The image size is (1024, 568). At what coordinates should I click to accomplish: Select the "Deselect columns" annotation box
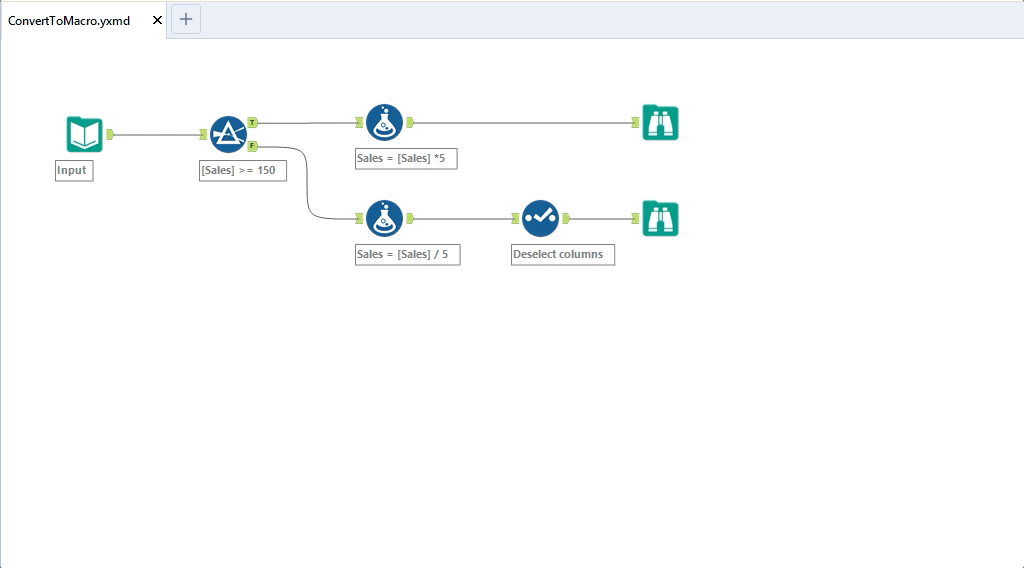[562, 254]
